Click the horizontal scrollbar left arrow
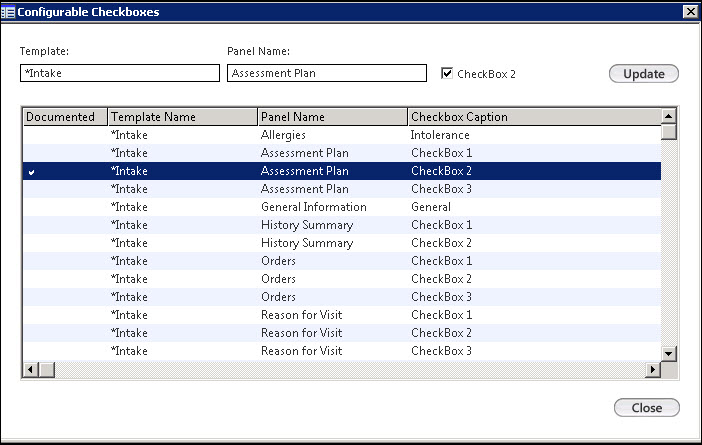The width and height of the screenshot is (702, 445). 30,370
